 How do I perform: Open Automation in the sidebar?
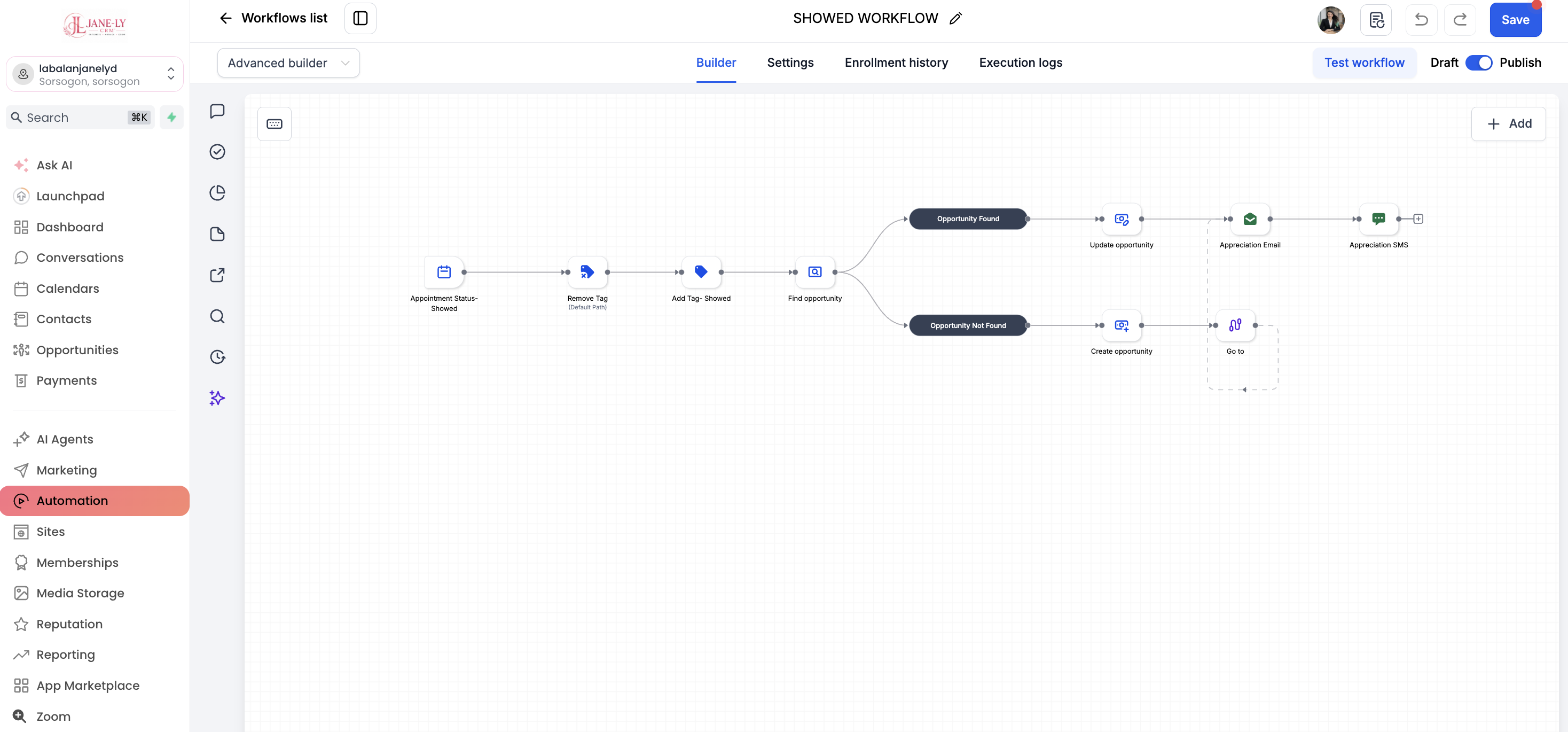[95, 501]
